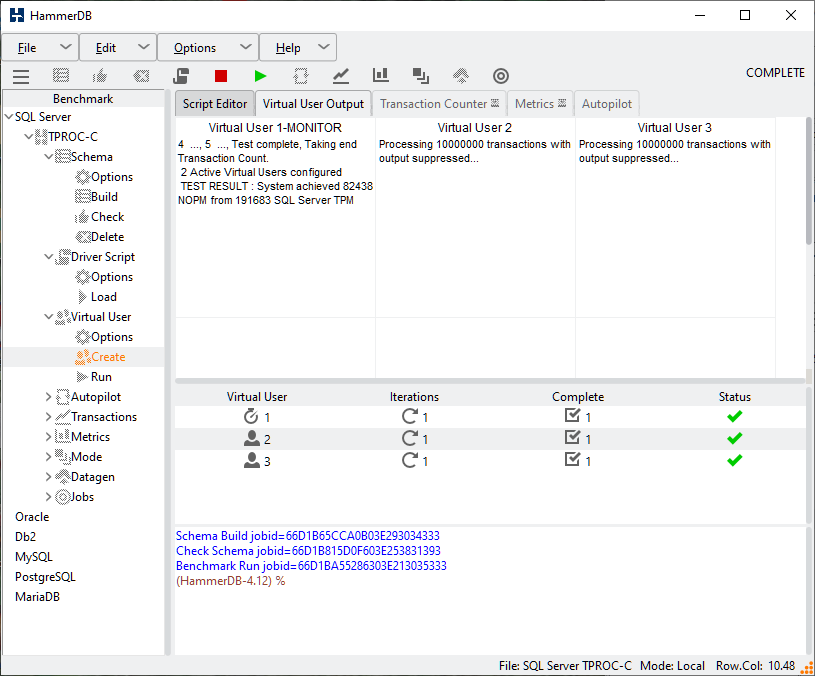Collapse the SQL Server tree node
Viewport: 815px width, 676px height.
point(9,116)
